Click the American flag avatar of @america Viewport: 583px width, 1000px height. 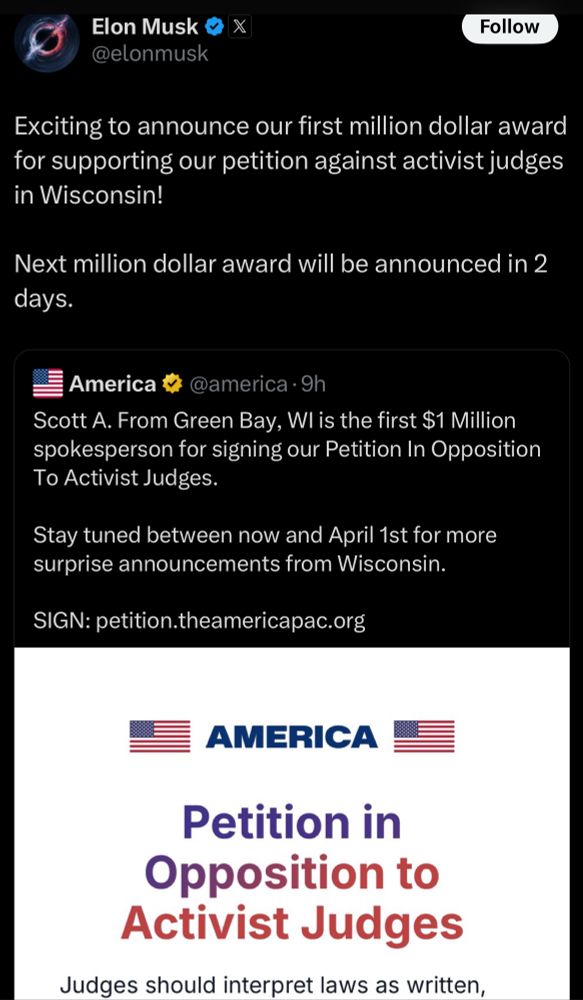[47, 383]
